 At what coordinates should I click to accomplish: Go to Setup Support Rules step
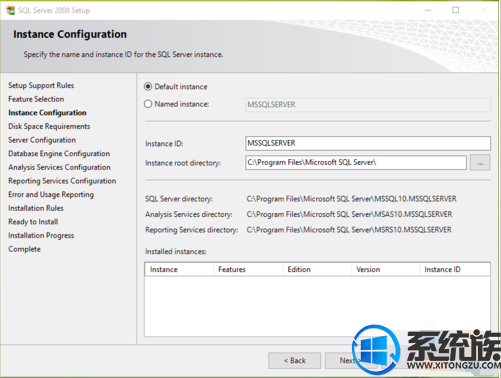coord(41,86)
